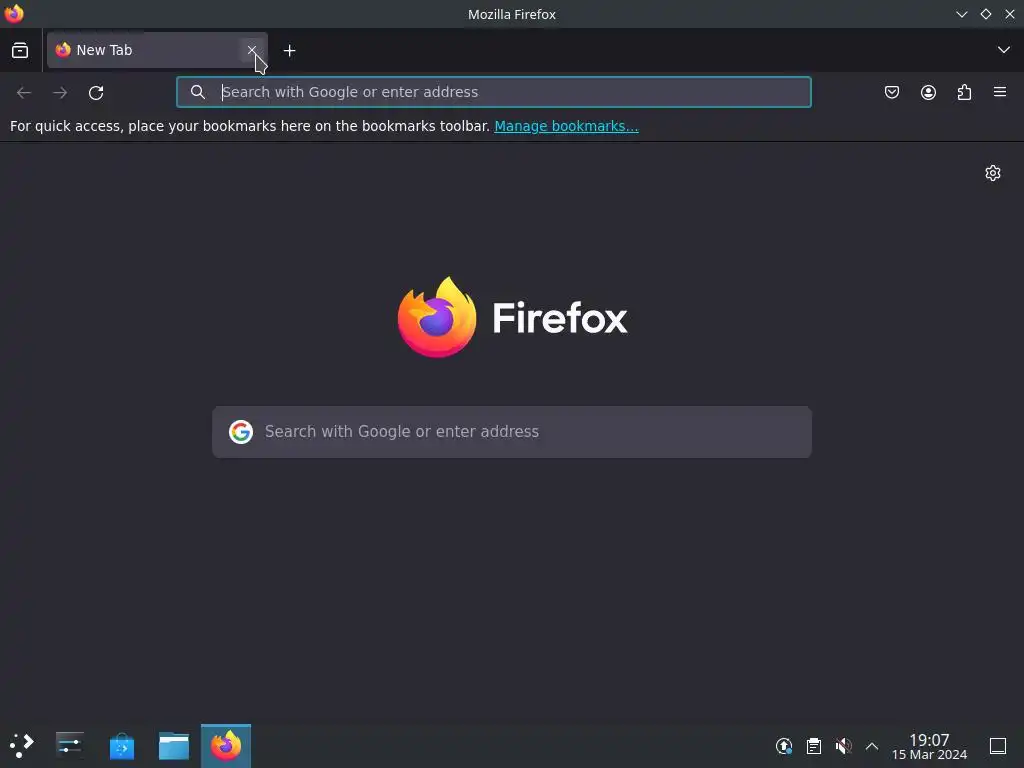Open the muted volume tray icon
The image size is (1024, 768).
pos(843,746)
